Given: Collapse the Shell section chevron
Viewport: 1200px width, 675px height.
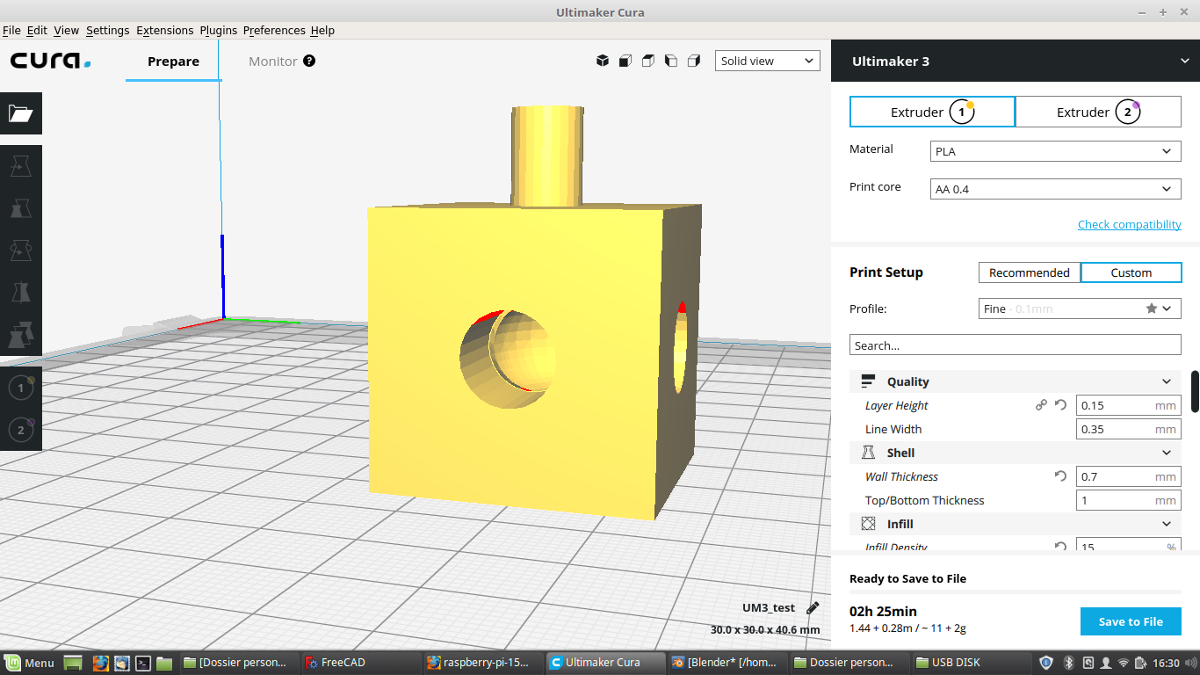Looking at the screenshot, I should [1166, 453].
